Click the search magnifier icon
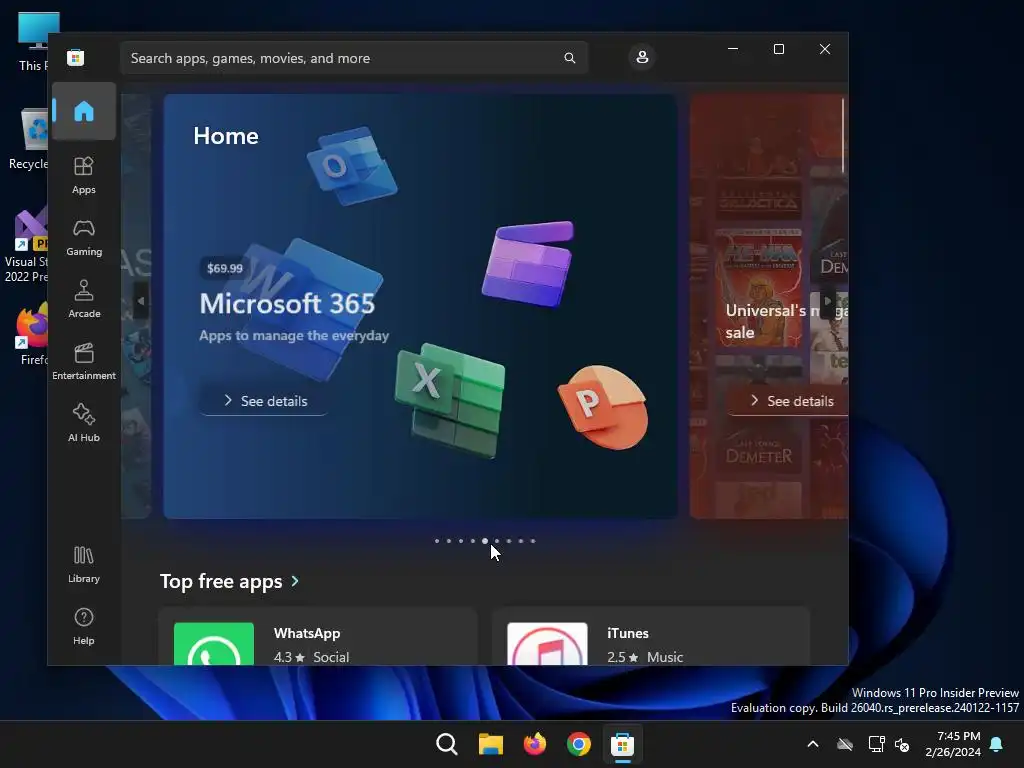Viewport: 1024px width, 768px height. click(569, 58)
